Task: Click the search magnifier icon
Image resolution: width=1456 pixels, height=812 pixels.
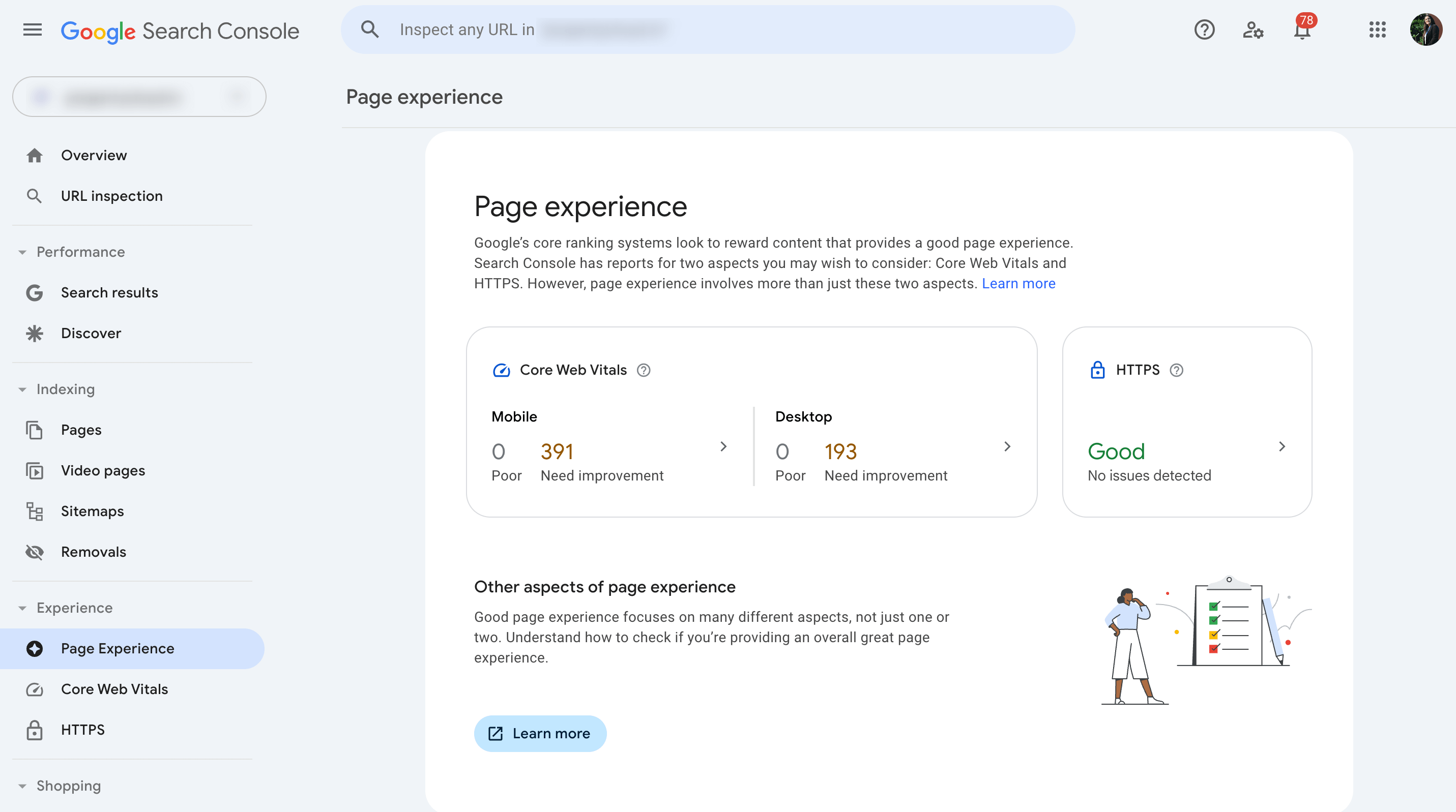Action: click(370, 29)
